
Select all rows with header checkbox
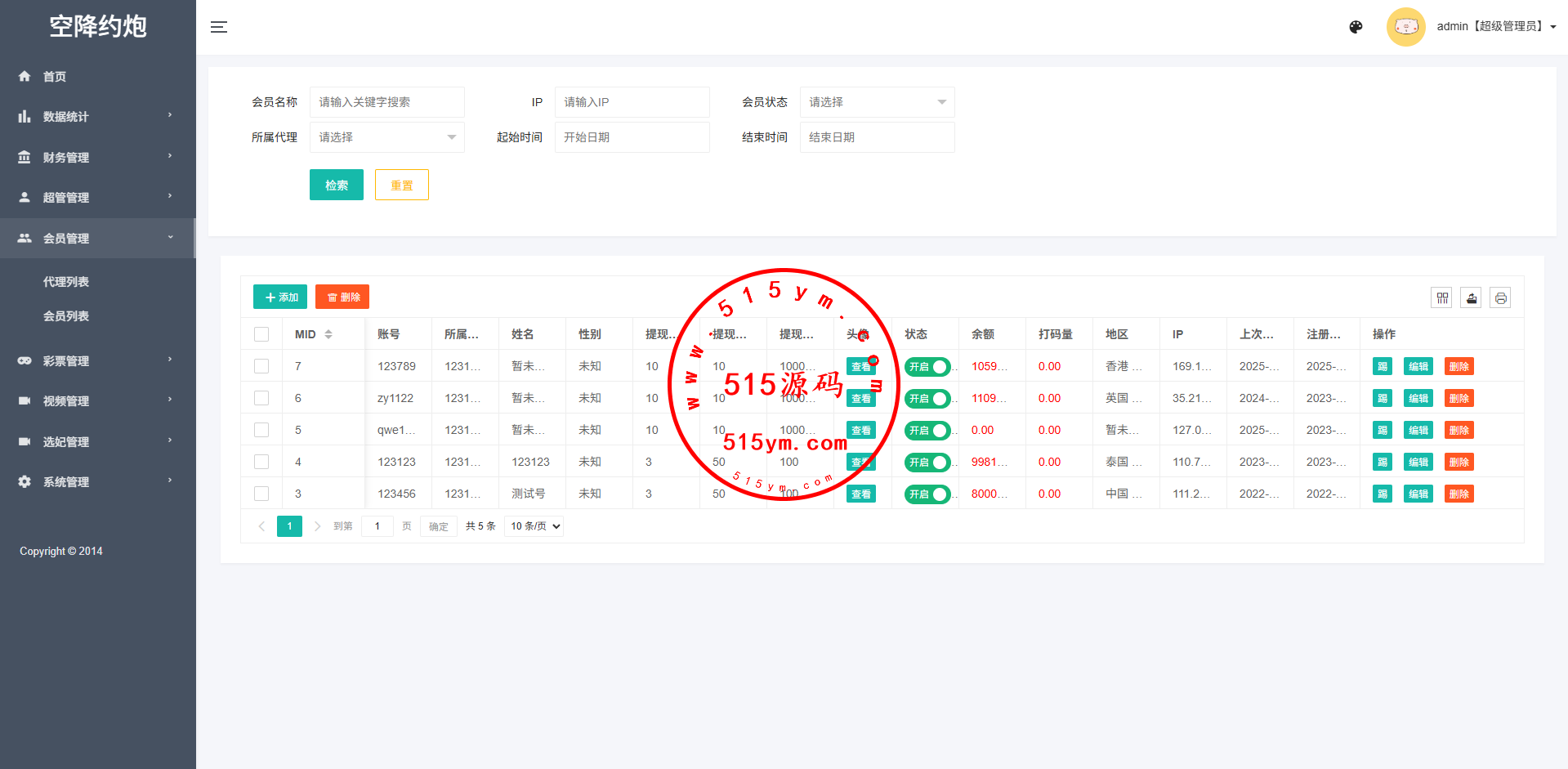pyautogui.click(x=261, y=334)
